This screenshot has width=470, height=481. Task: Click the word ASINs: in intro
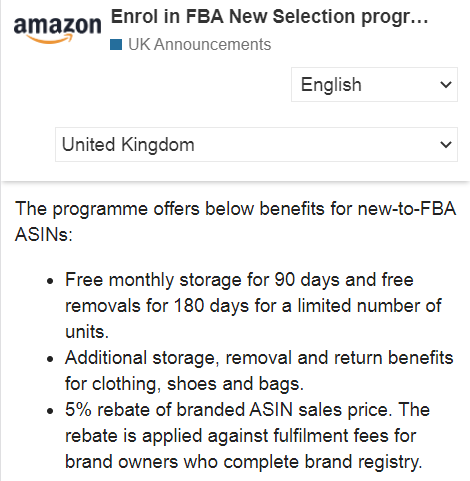click(44, 235)
